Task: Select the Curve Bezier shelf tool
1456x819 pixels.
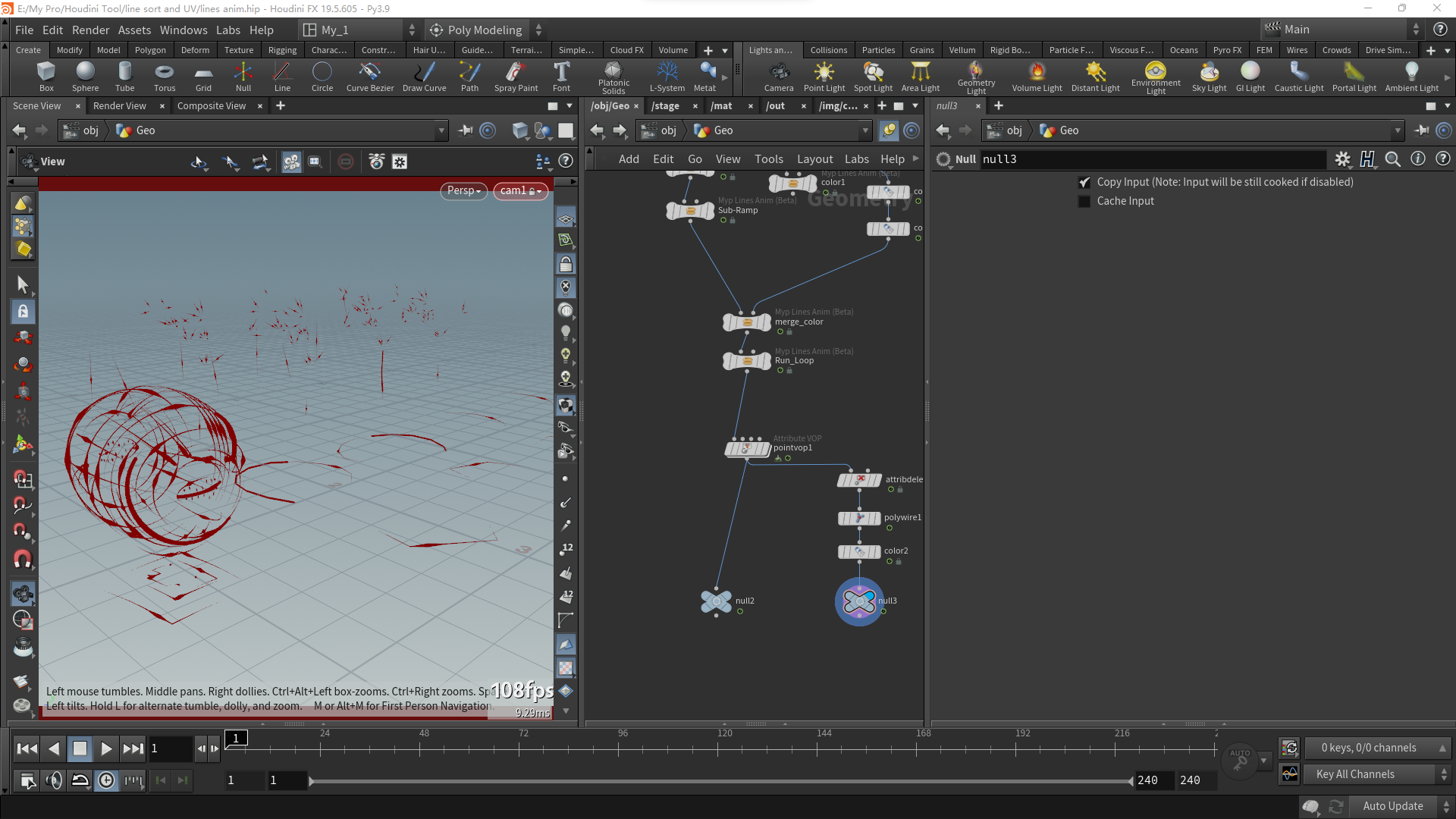Action: click(x=370, y=77)
